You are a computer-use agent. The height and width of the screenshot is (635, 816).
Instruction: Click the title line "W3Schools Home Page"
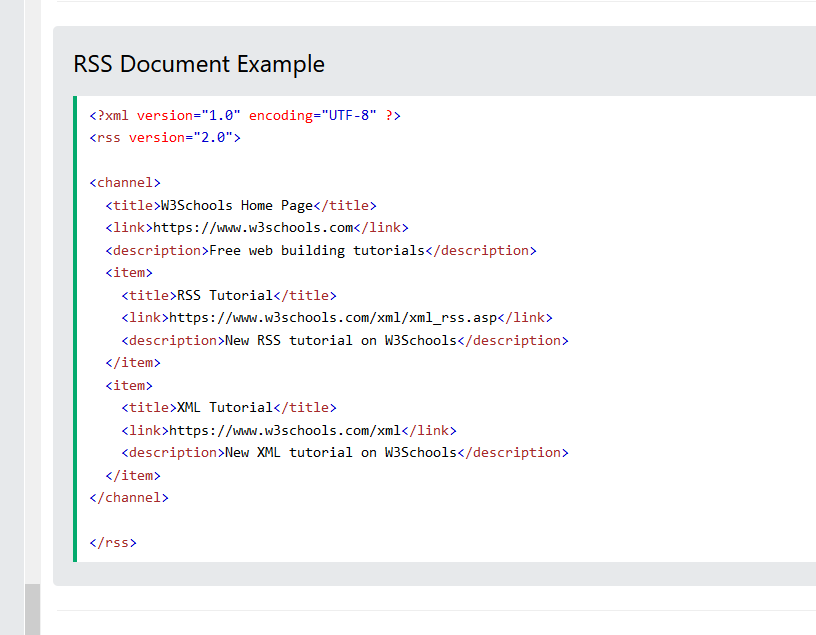(x=241, y=206)
